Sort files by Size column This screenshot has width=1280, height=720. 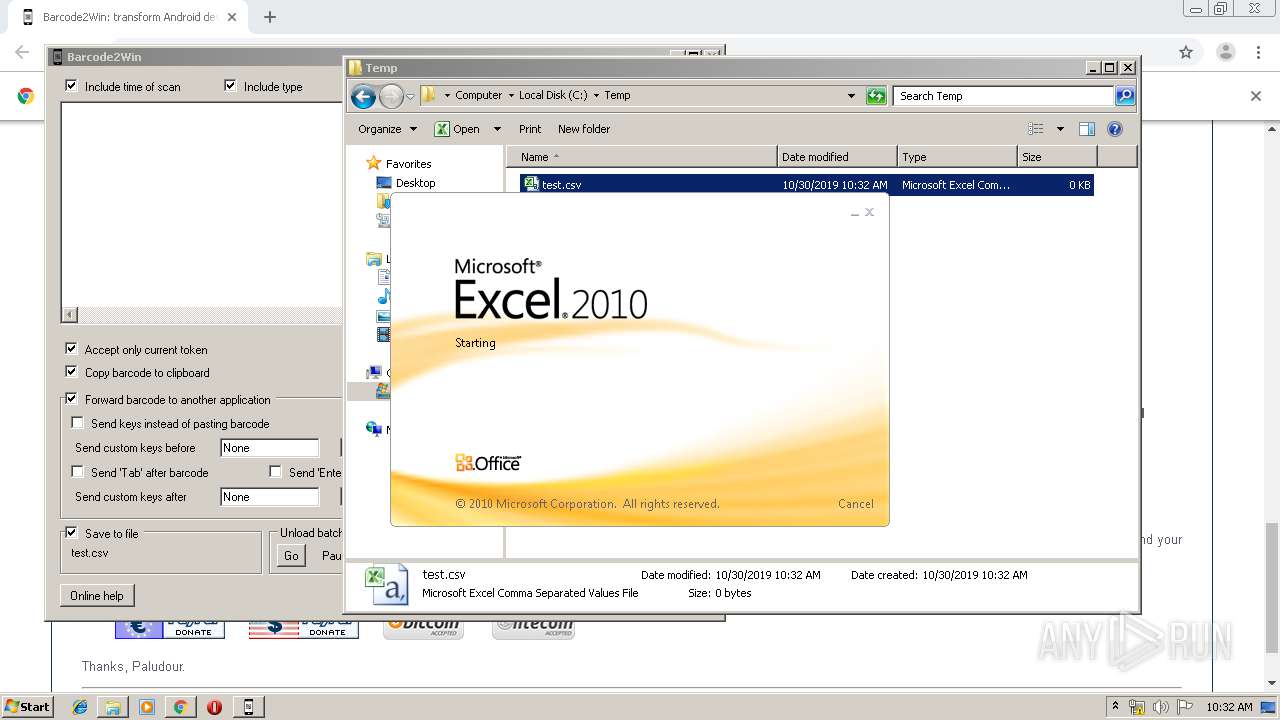[x=1057, y=157]
